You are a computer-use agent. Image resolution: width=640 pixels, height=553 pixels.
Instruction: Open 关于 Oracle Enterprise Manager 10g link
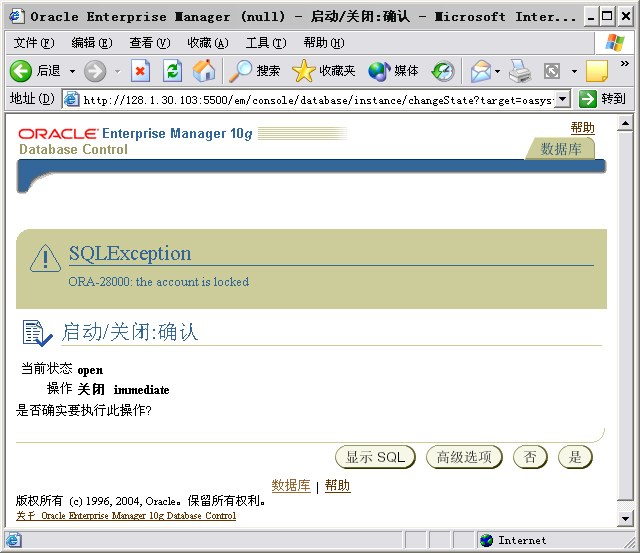pos(126,516)
